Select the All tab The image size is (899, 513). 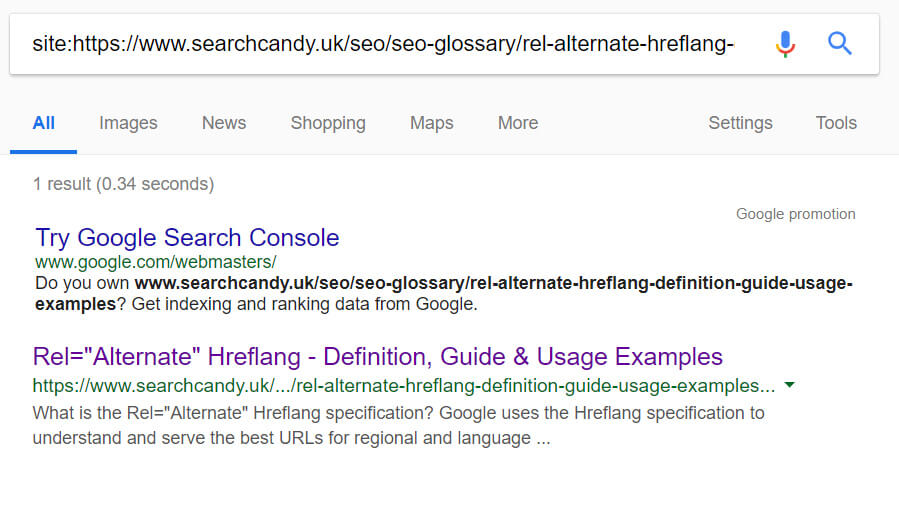(x=44, y=123)
